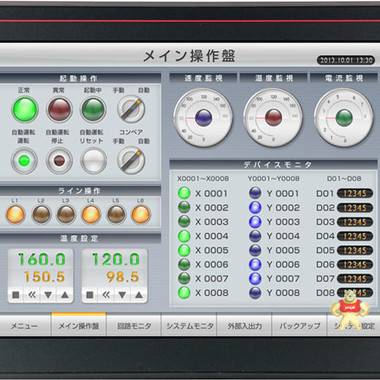
Task: Decrease 120.0 temperature with down arrow
Action: [122, 295]
